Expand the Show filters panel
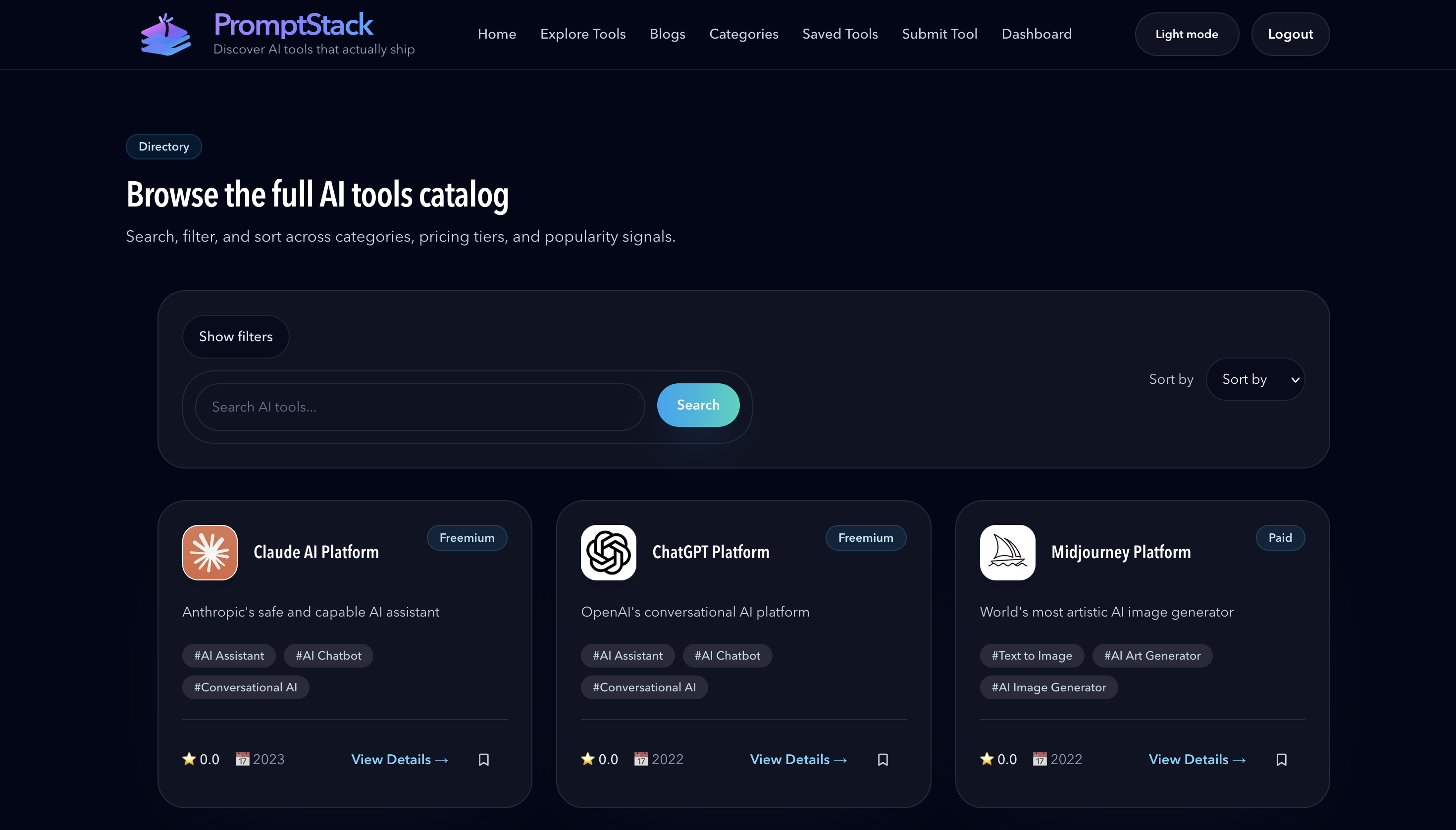 pyautogui.click(x=235, y=336)
